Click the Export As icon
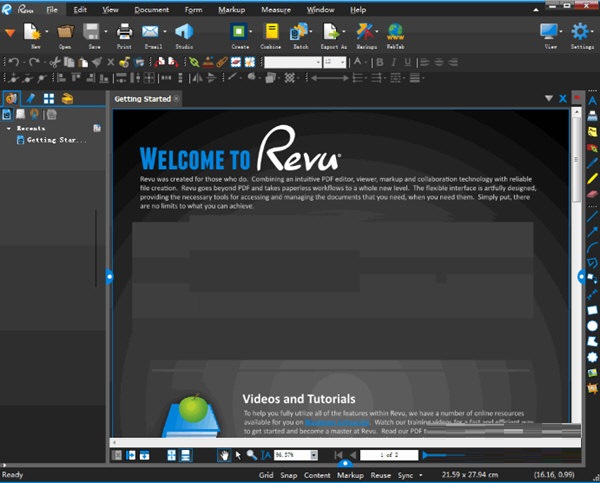 tap(331, 32)
